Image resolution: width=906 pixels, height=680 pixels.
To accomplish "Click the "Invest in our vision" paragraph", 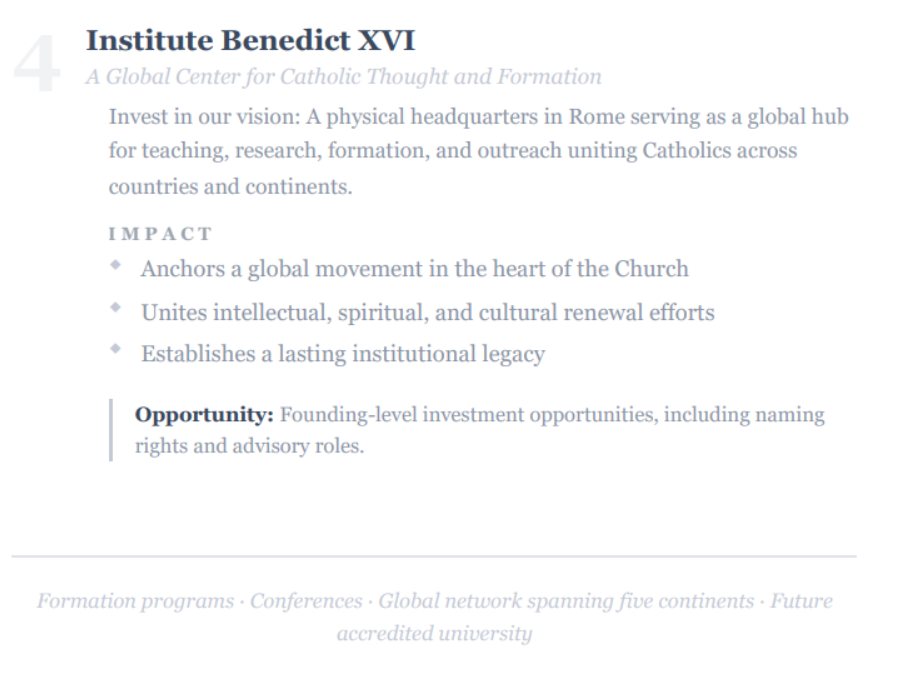I will coord(478,151).
